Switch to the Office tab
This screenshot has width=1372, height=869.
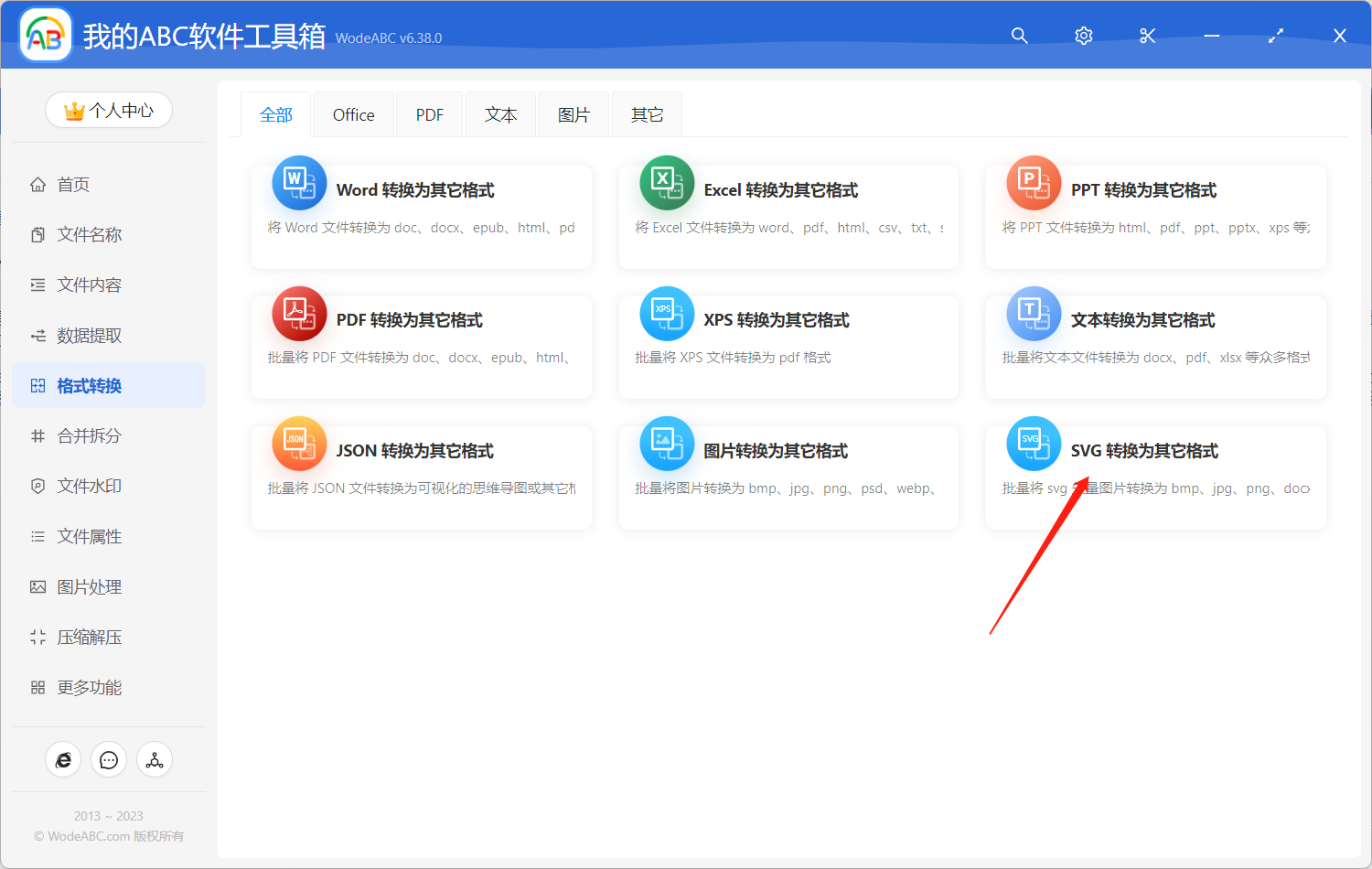[353, 113]
